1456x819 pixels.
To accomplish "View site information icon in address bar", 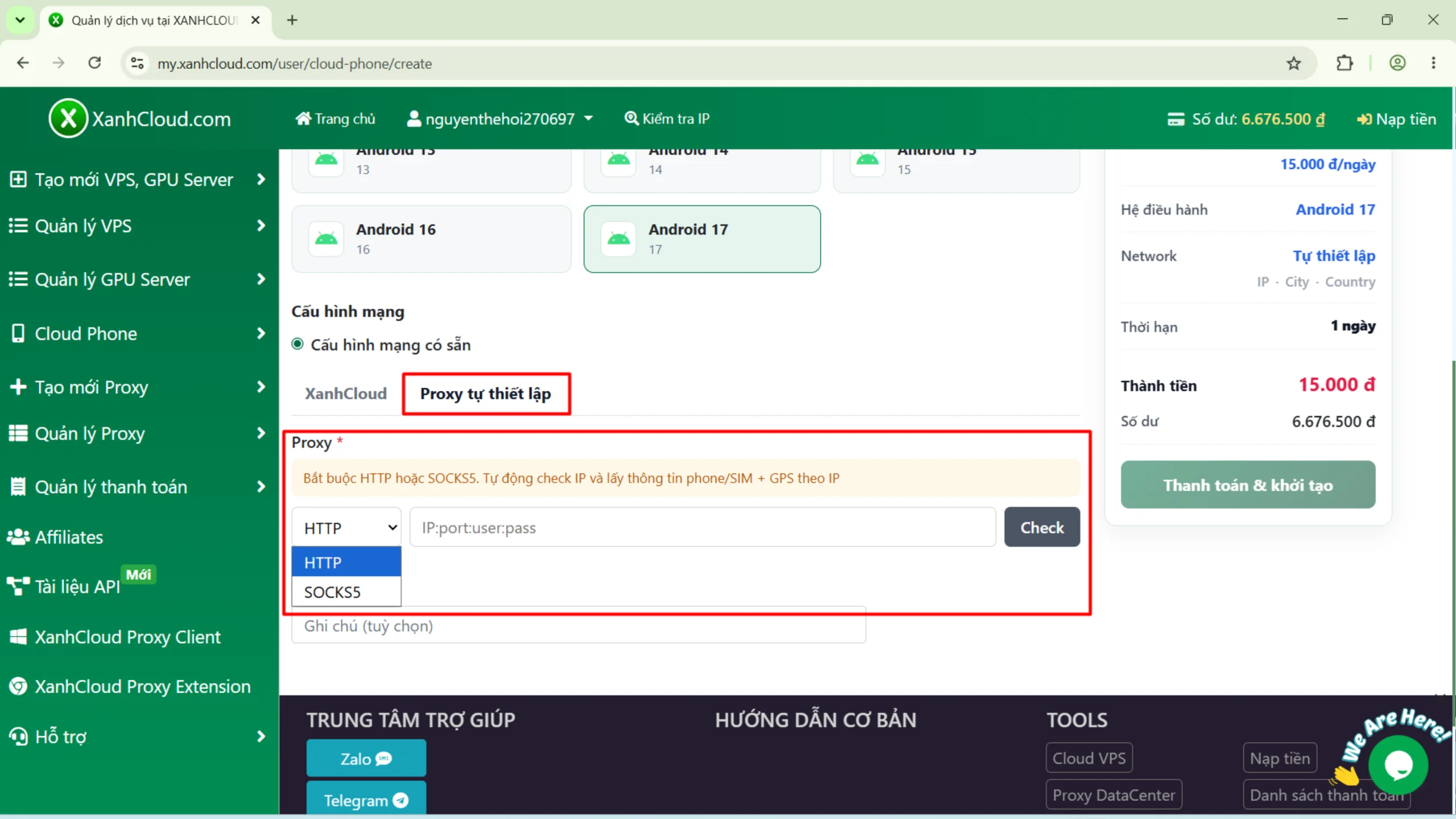I will point(137,63).
